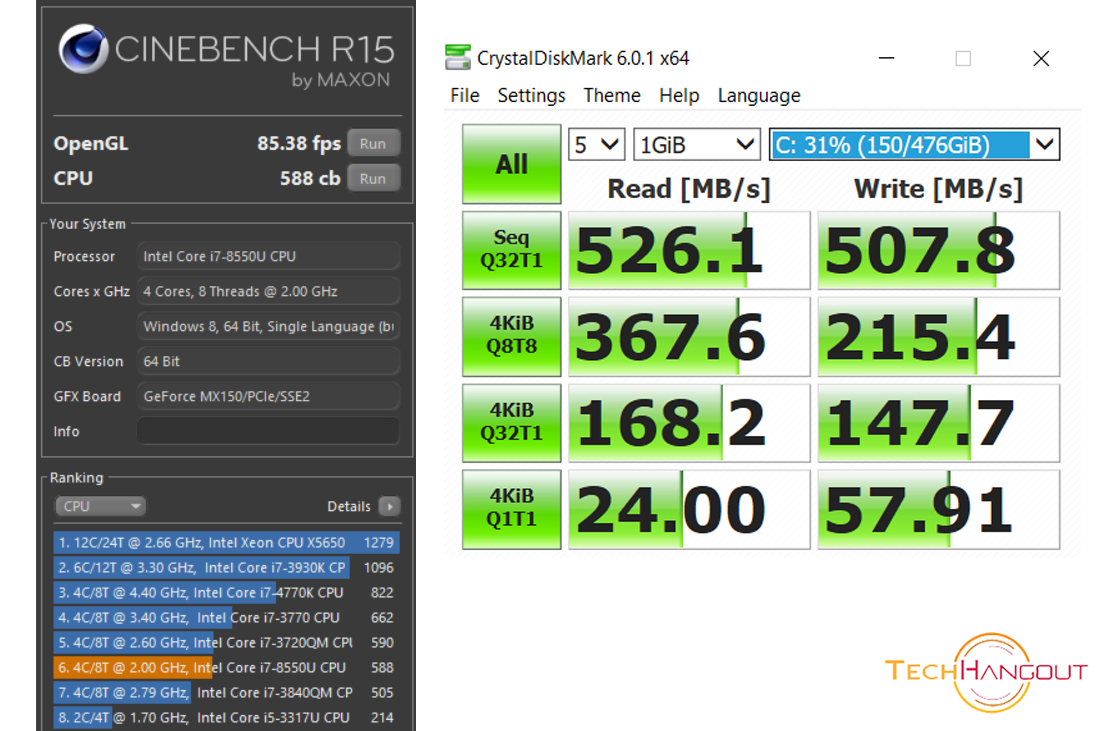Viewport: 1100px width, 731px height.
Task: Click the 4KiB Q1T1 read result 24.00
Action: point(689,509)
